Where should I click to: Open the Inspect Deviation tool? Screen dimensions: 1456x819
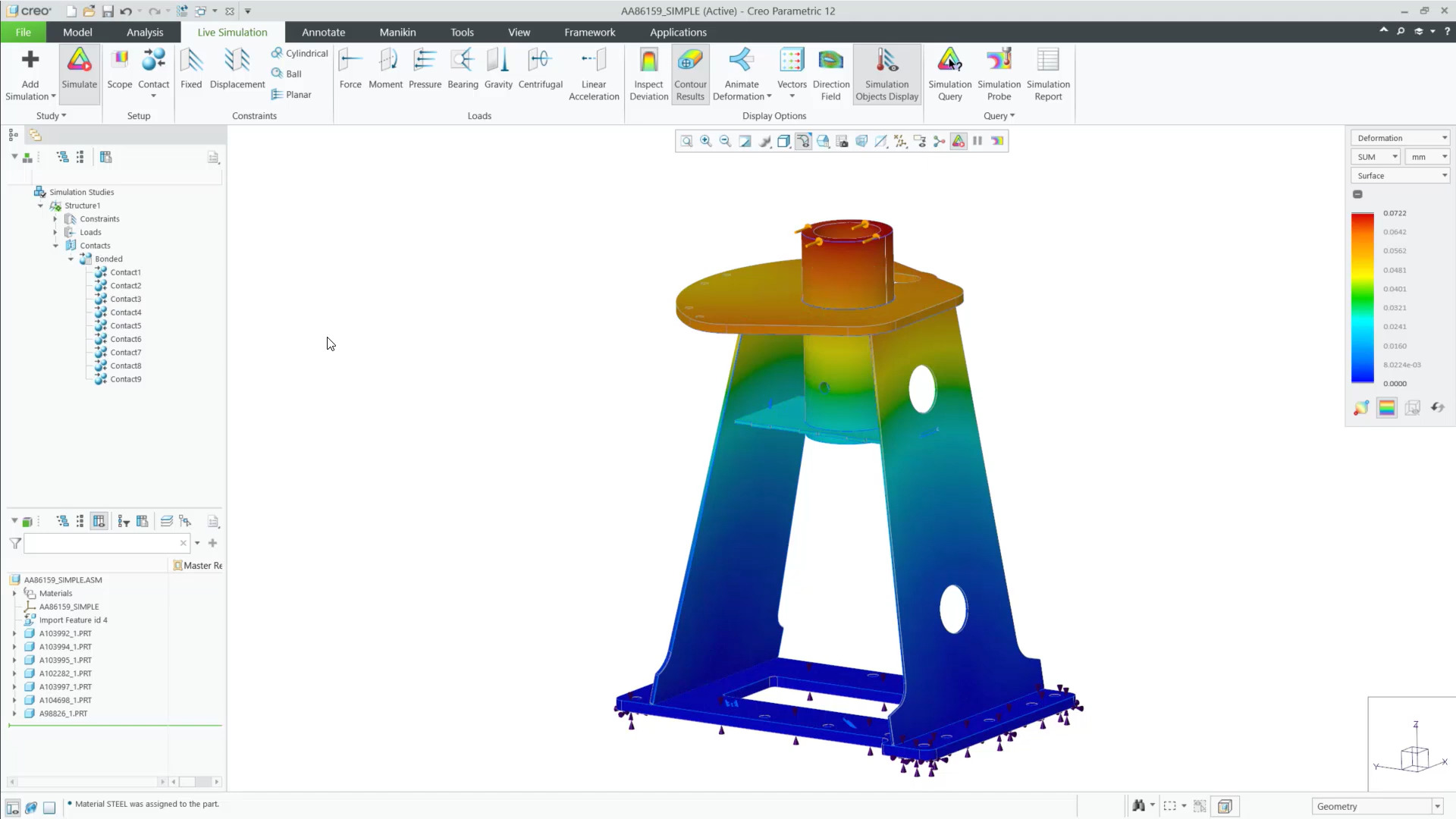point(649,74)
